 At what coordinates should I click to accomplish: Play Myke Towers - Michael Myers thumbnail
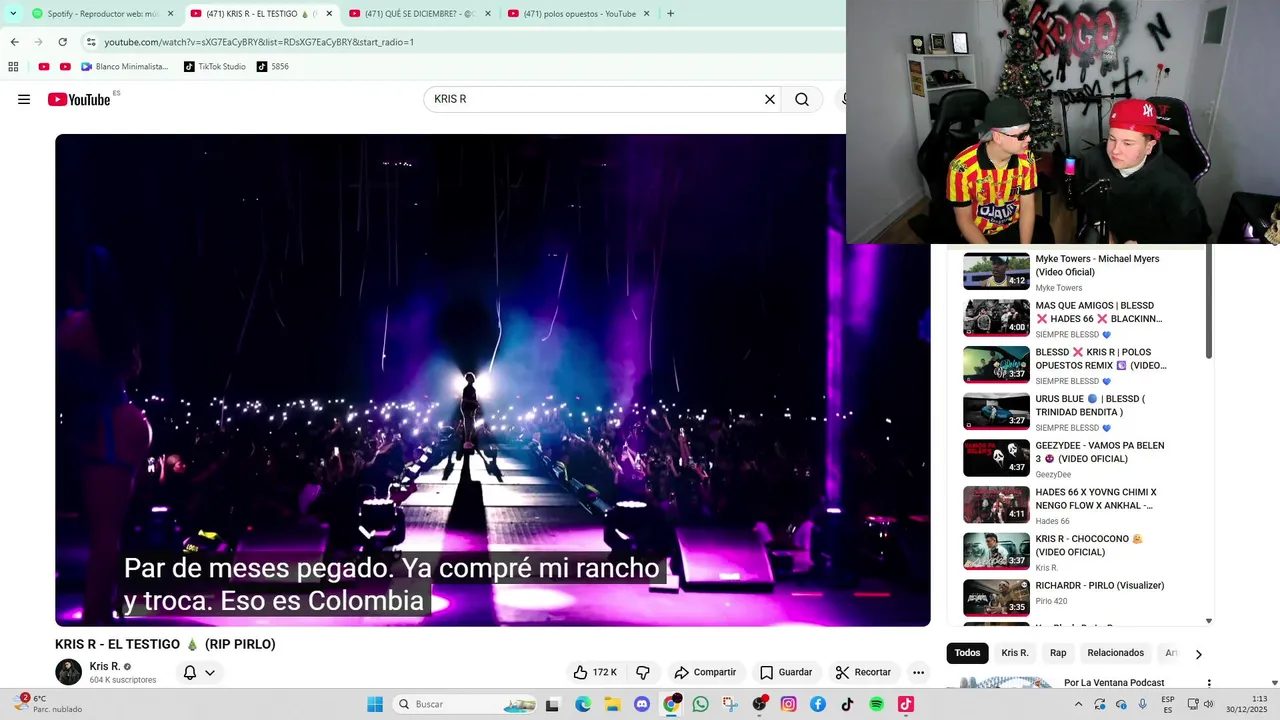[x=996, y=271]
